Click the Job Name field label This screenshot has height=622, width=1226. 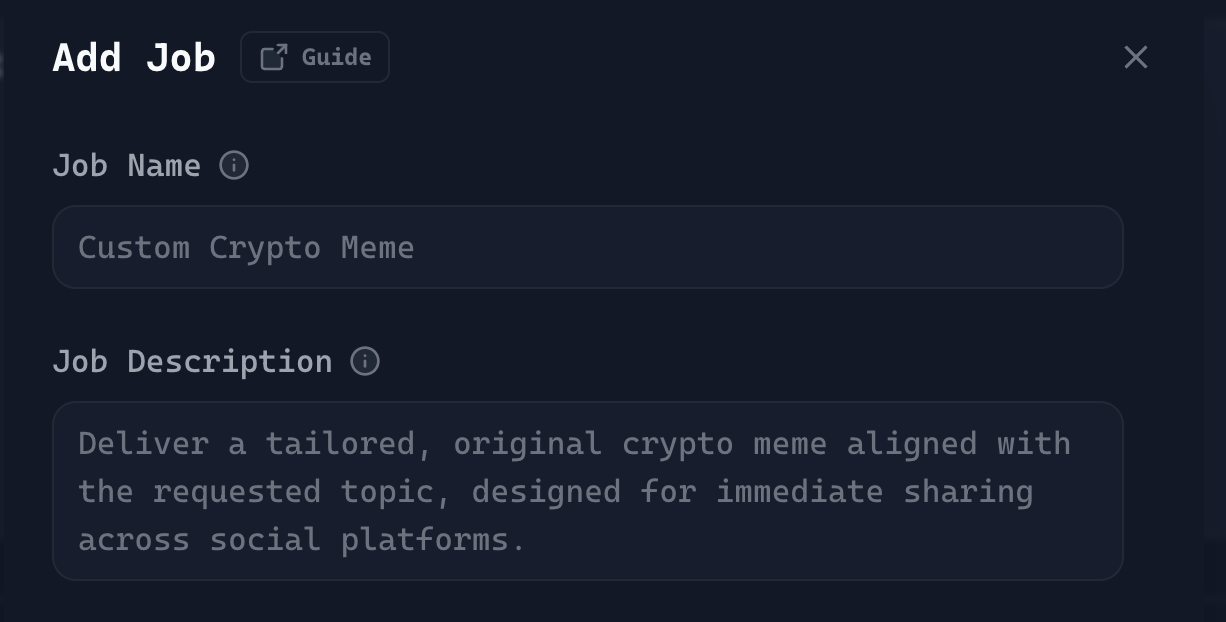click(x=126, y=165)
